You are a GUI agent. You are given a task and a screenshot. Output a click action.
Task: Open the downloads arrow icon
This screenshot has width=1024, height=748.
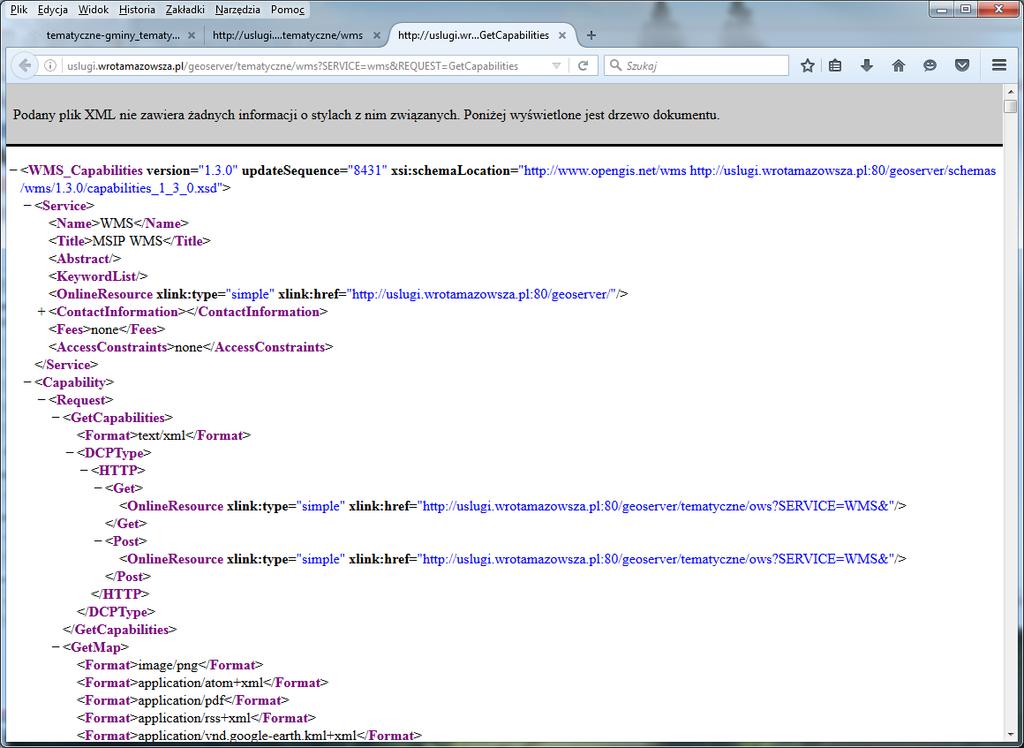coord(867,65)
